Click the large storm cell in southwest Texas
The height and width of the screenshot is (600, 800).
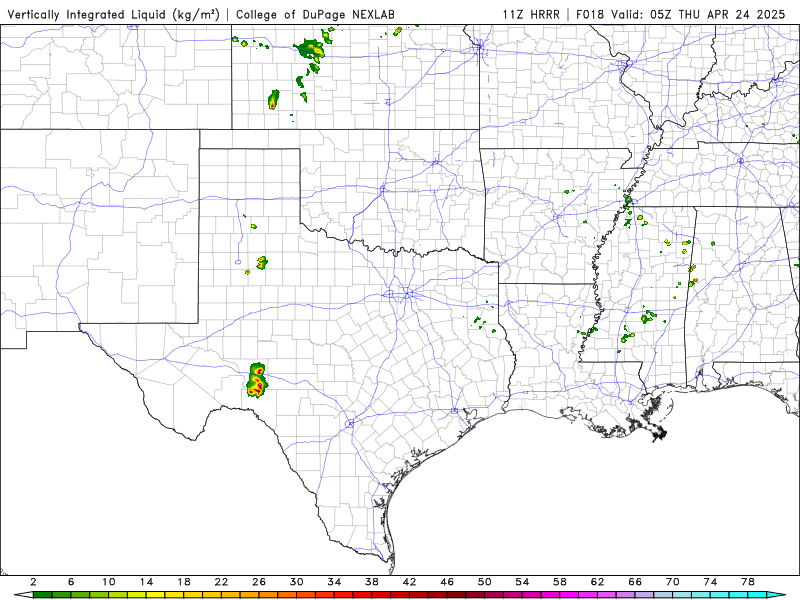tap(257, 381)
